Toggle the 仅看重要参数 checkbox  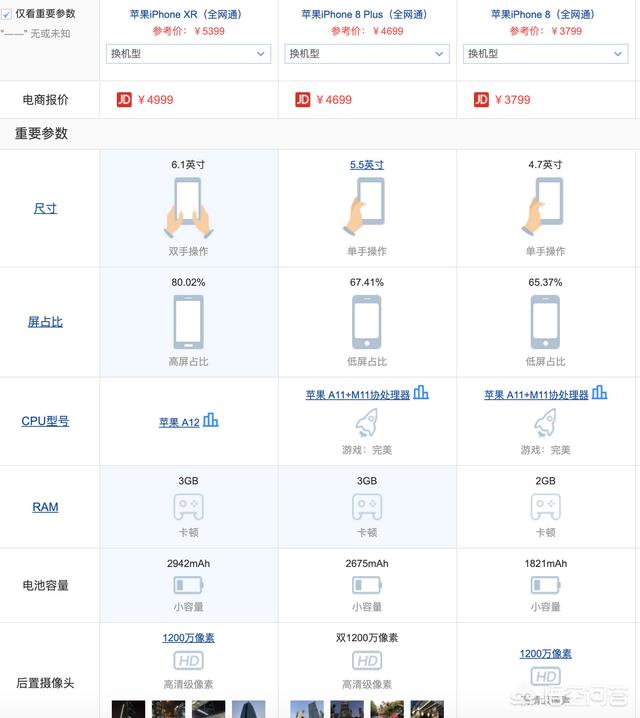6,15
